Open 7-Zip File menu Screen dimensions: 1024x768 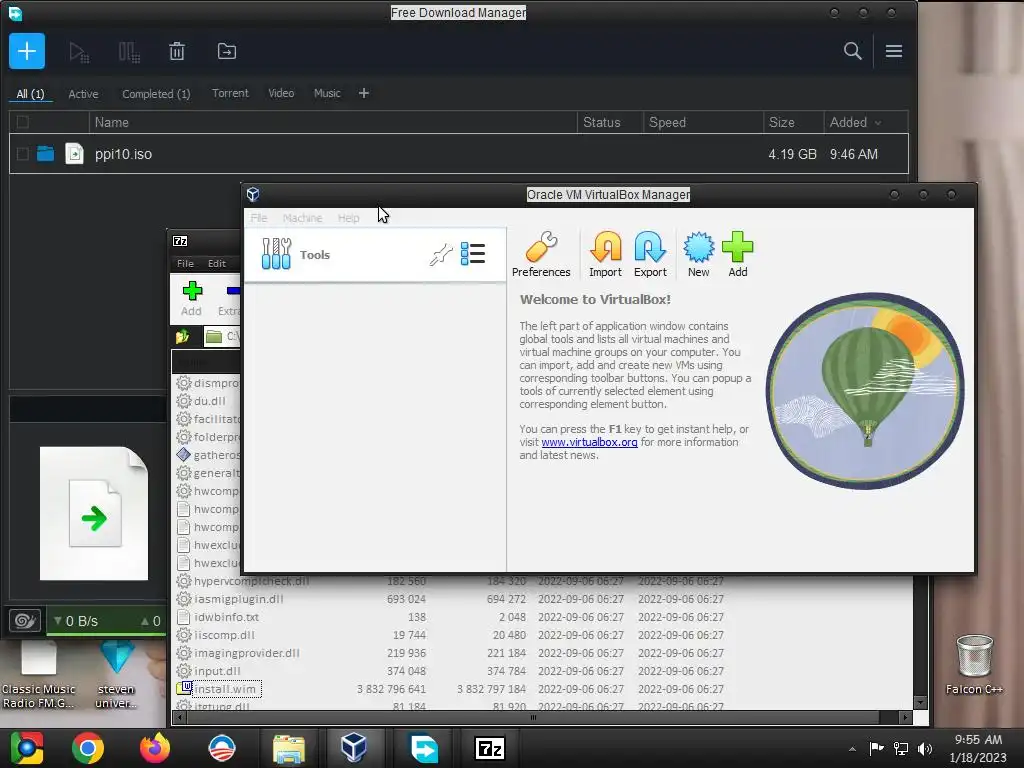(x=185, y=264)
